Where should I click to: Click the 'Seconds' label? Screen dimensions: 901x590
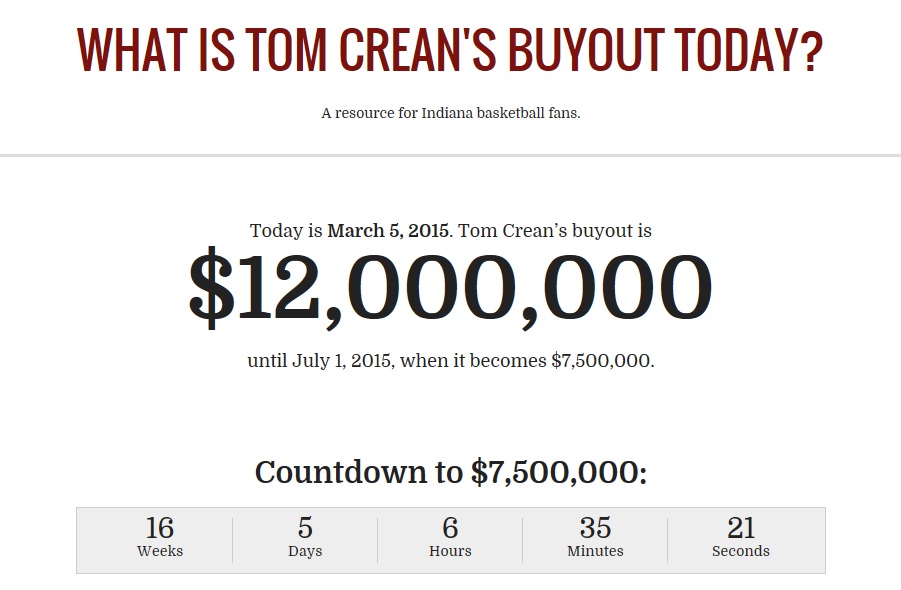(740, 551)
